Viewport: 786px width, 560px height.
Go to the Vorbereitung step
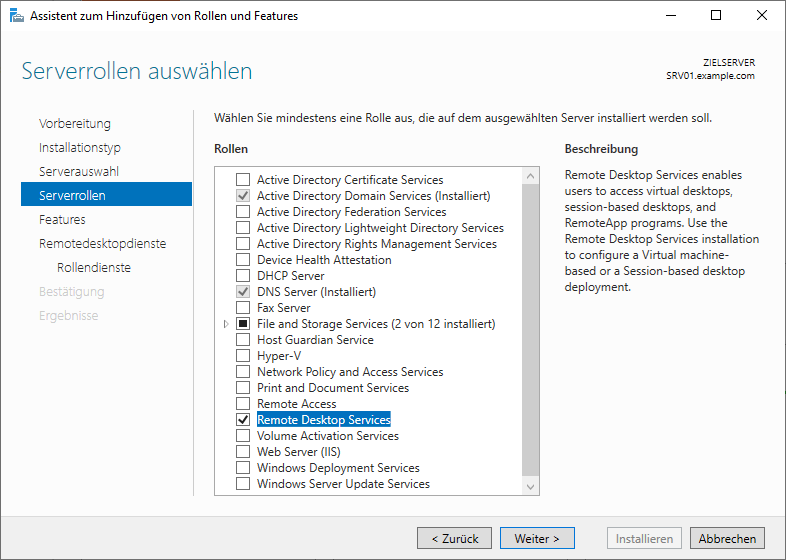click(75, 123)
